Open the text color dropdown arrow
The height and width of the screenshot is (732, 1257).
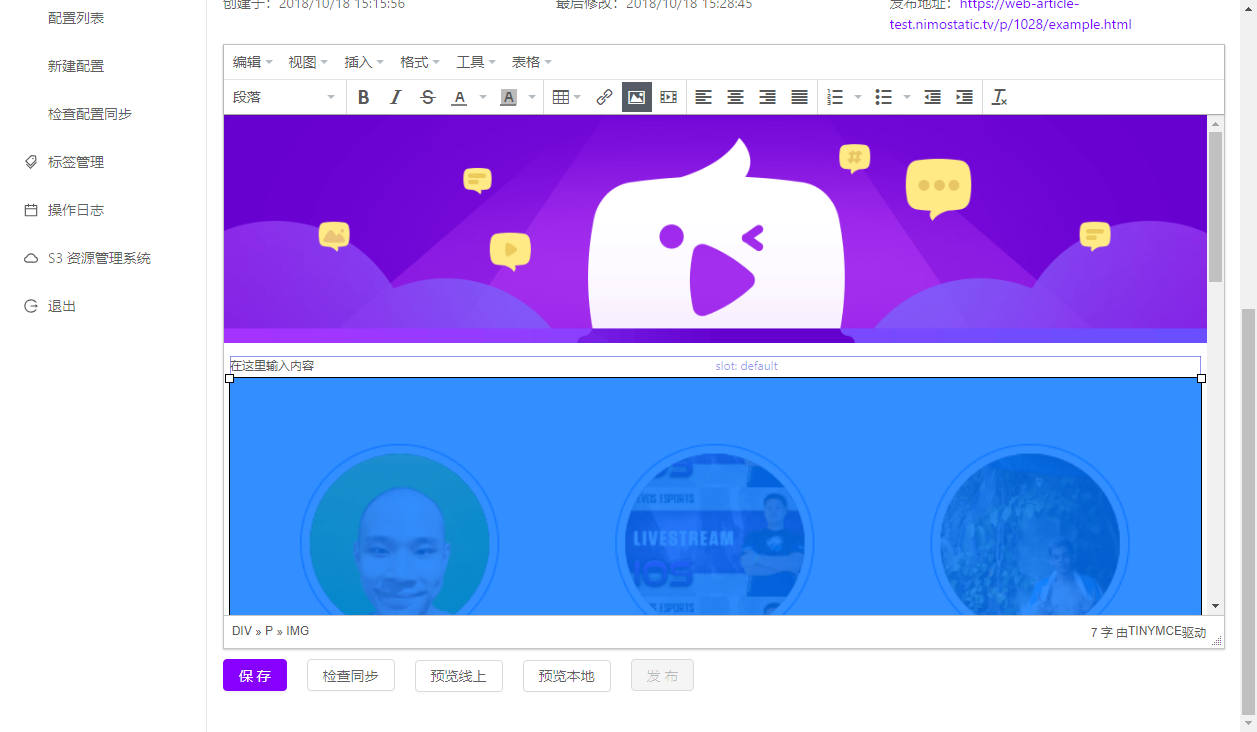click(x=483, y=97)
